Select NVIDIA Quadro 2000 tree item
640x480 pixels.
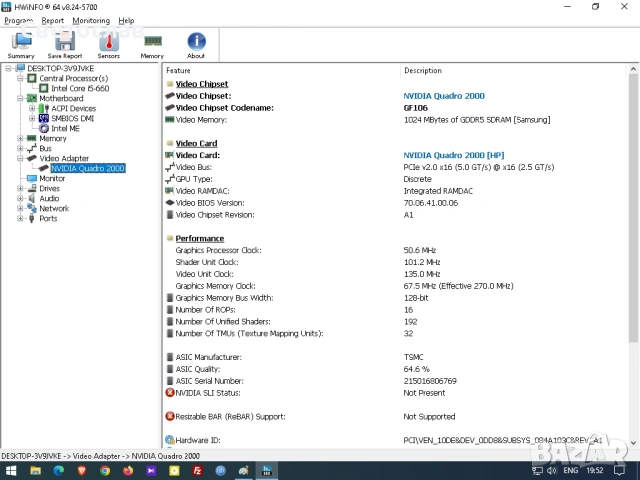88,168
